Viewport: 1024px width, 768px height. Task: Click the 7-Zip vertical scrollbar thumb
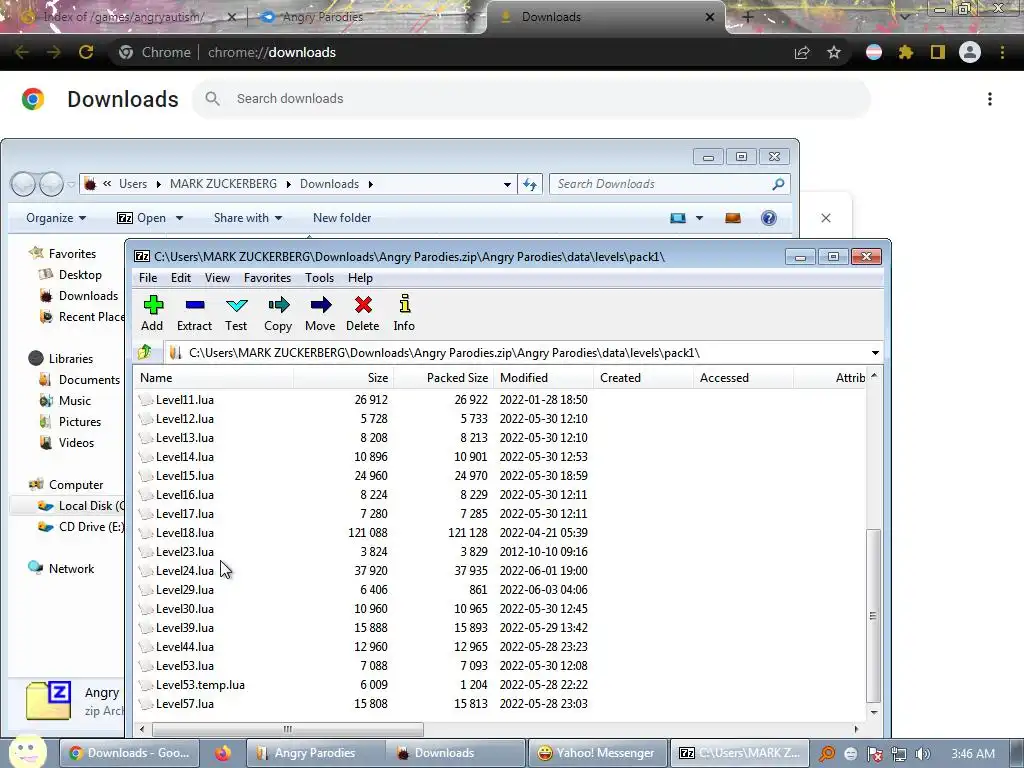tap(873, 615)
